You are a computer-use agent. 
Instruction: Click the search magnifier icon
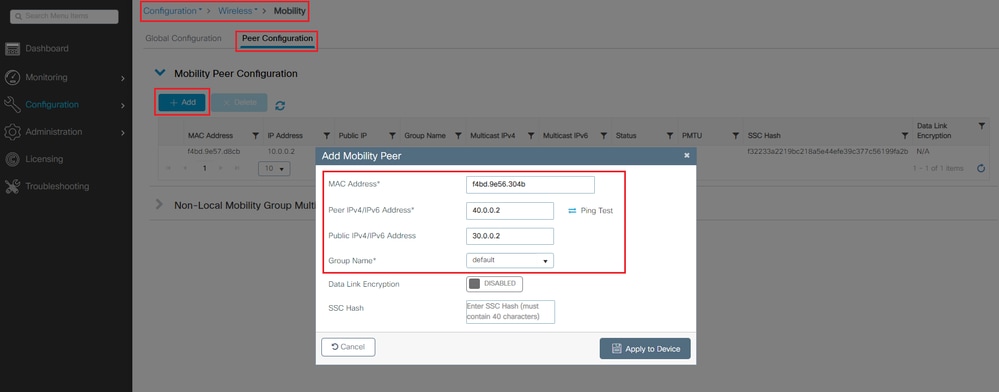tap(18, 16)
